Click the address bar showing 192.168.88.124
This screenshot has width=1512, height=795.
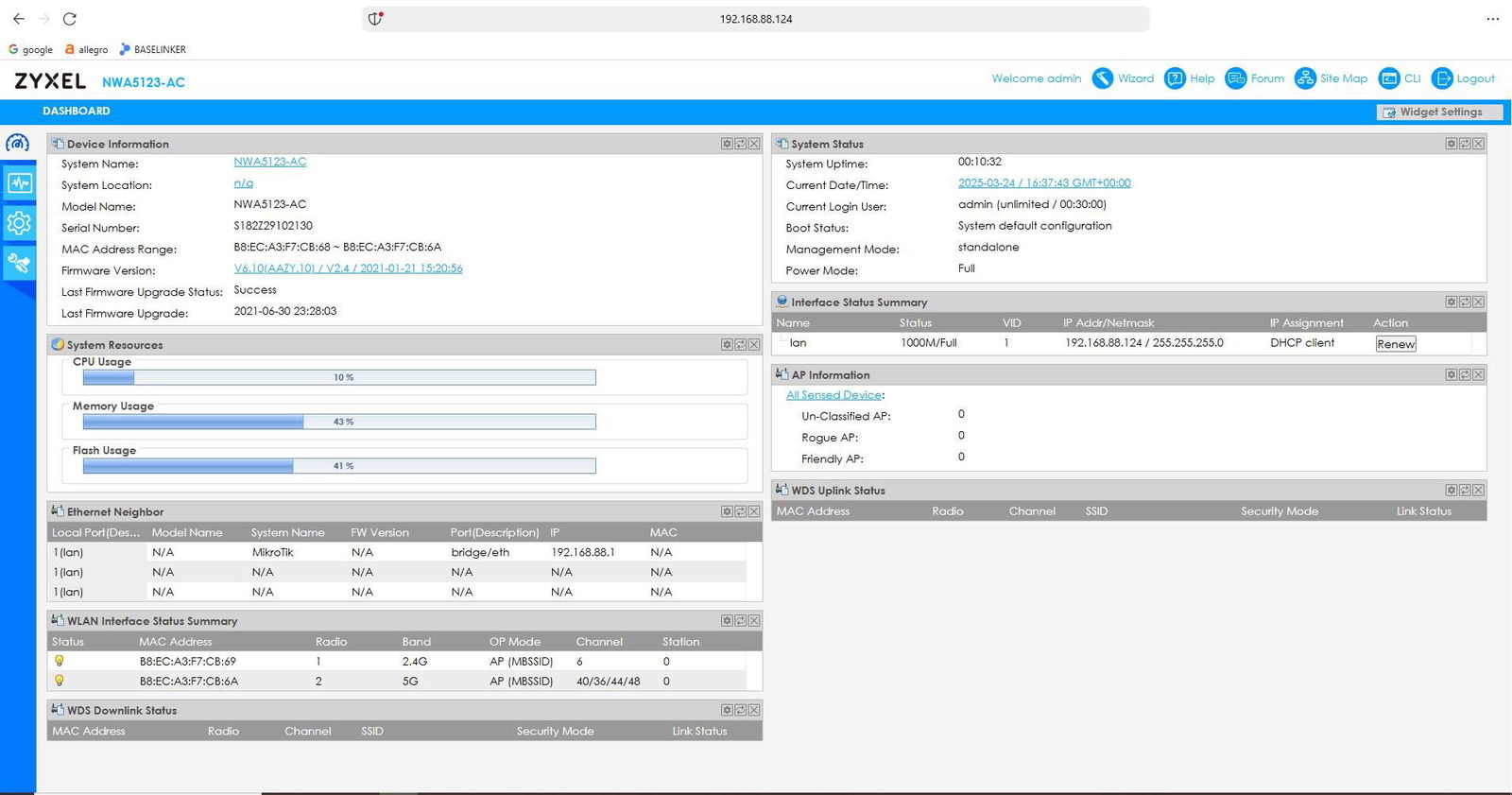pyautogui.click(x=756, y=19)
